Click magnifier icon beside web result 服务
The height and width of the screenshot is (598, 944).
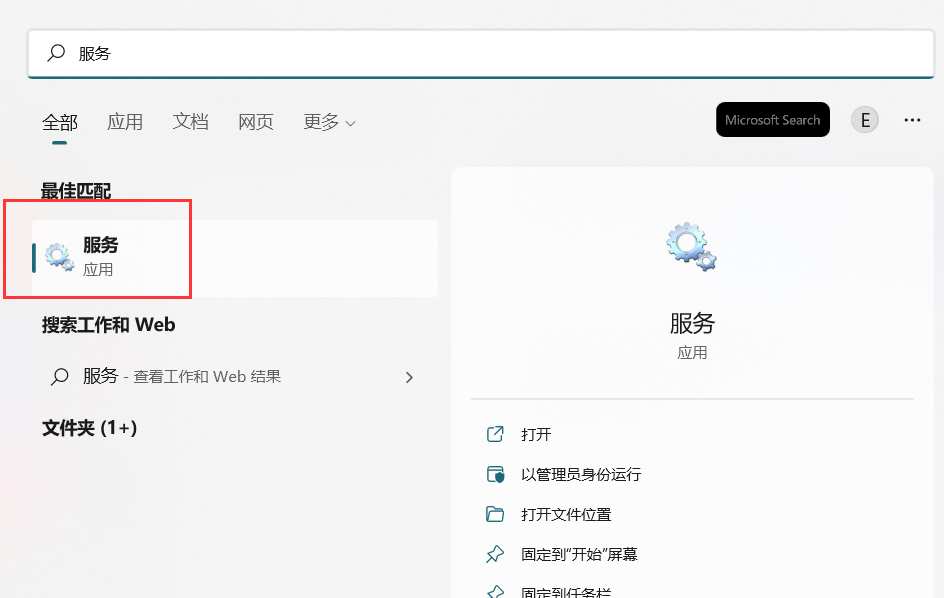[x=60, y=377]
